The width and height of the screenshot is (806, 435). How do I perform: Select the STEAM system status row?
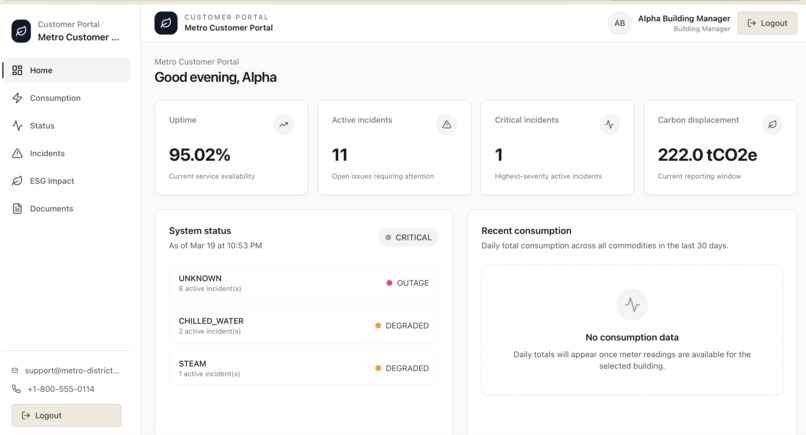[303, 368]
